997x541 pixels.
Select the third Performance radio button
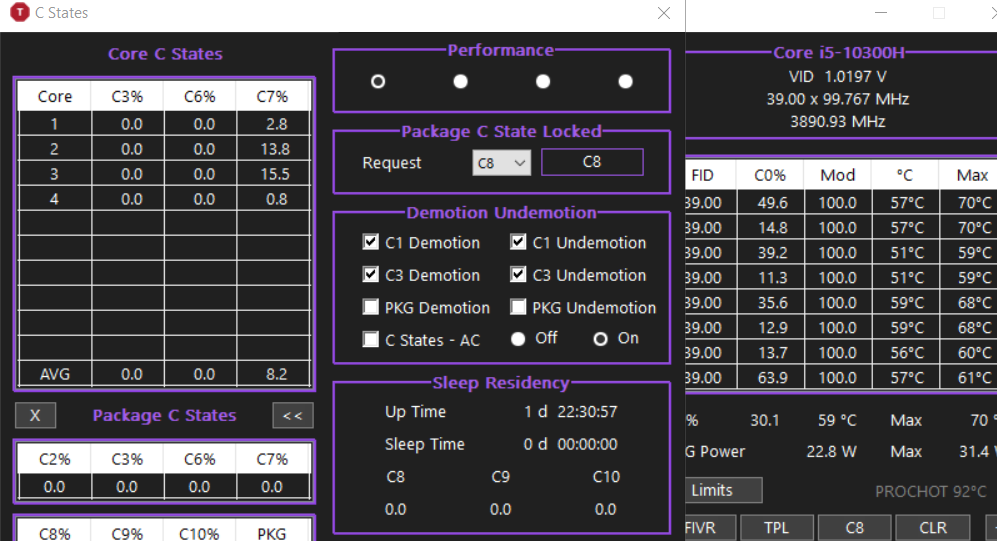click(x=543, y=81)
